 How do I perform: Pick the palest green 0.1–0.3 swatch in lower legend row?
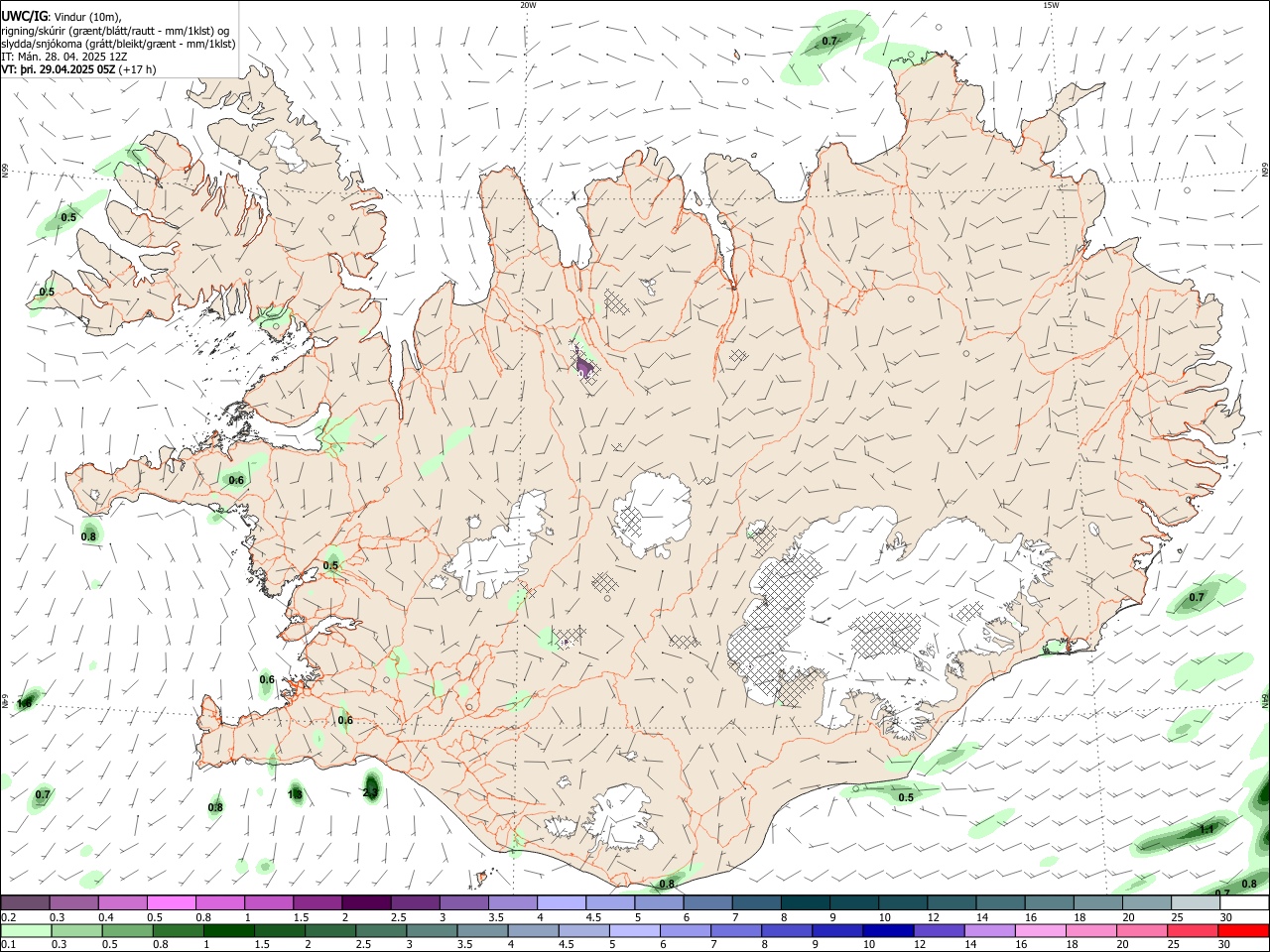(x=26, y=931)
